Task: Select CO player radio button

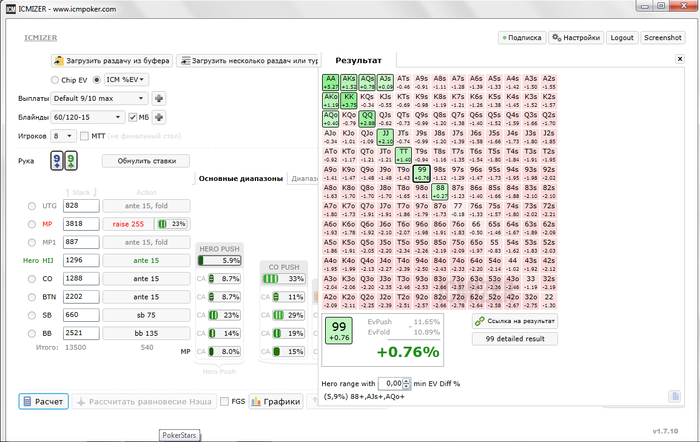Action: (32, 279)
